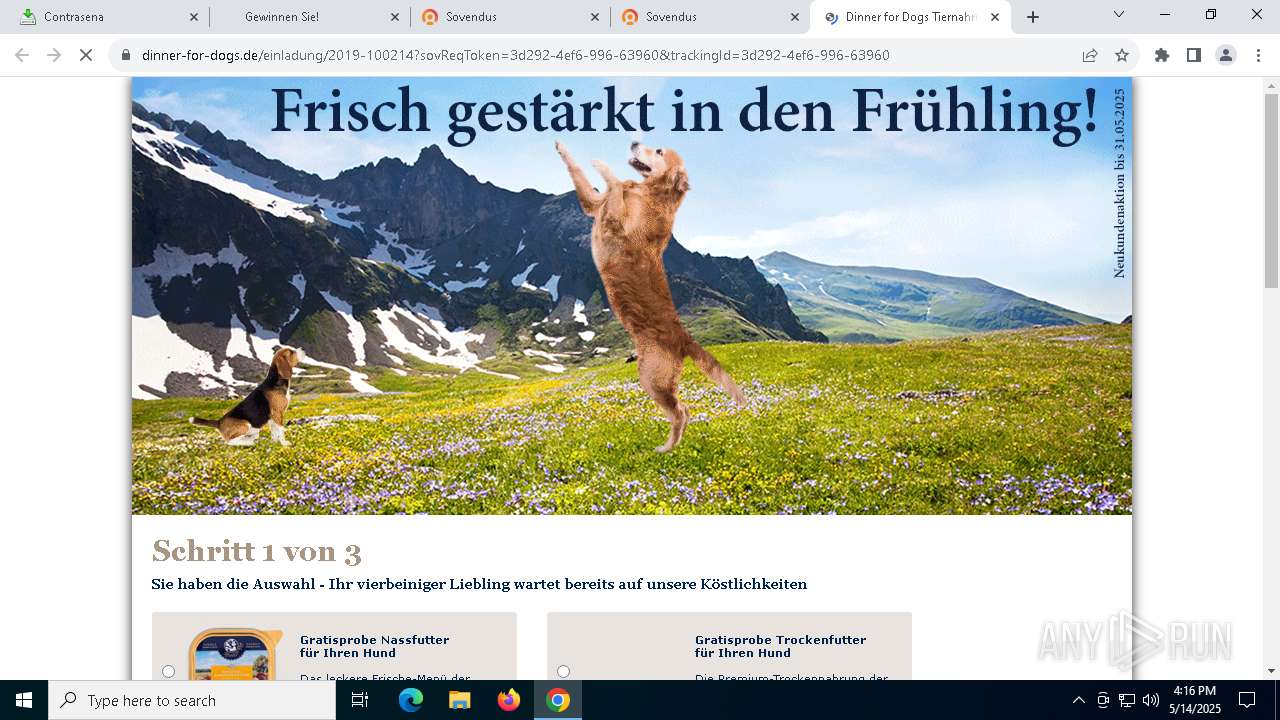
Task: Open the Windows Start menu
Action: 24,700
